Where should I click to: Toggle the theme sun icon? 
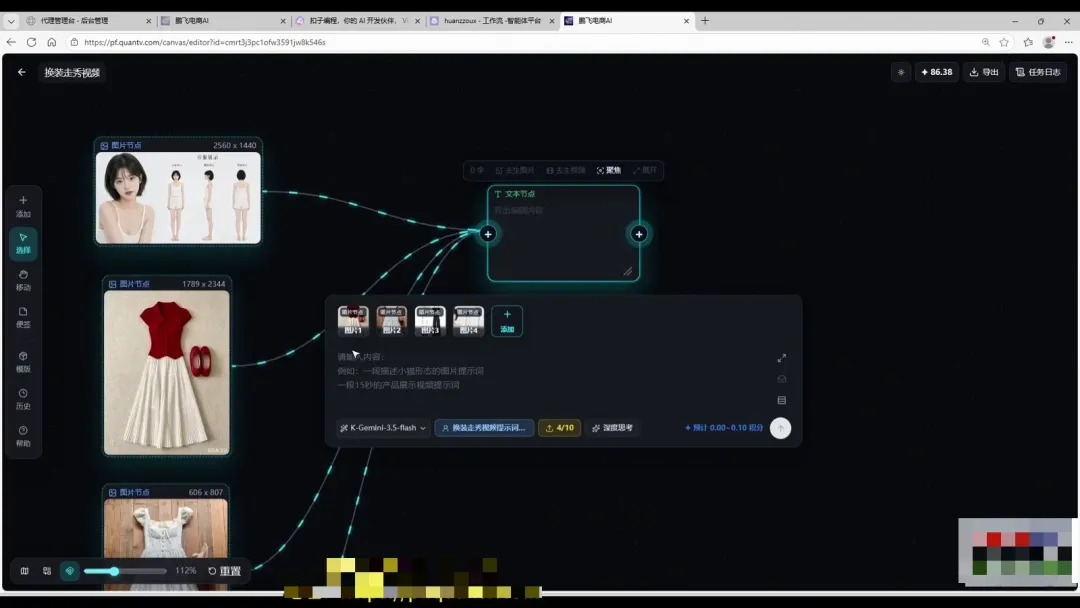[901, 72]
